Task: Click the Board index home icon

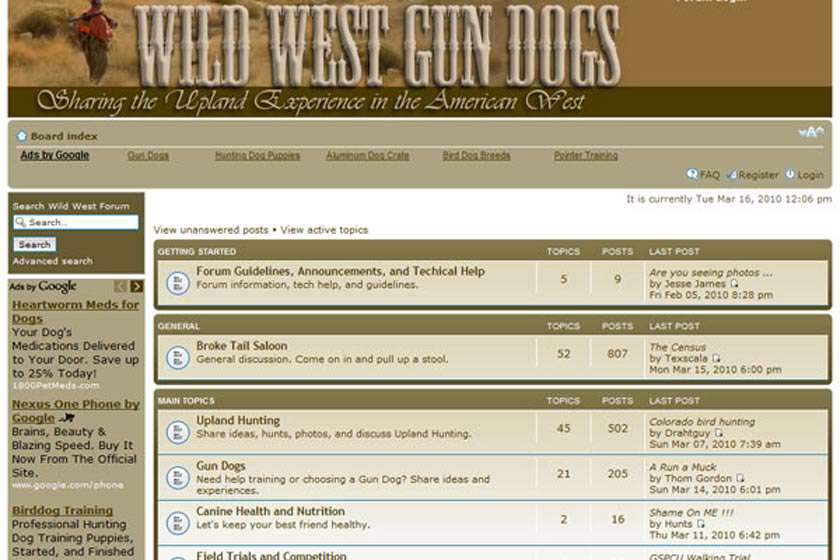Action: pyautogui.click(x=22, y=136)
